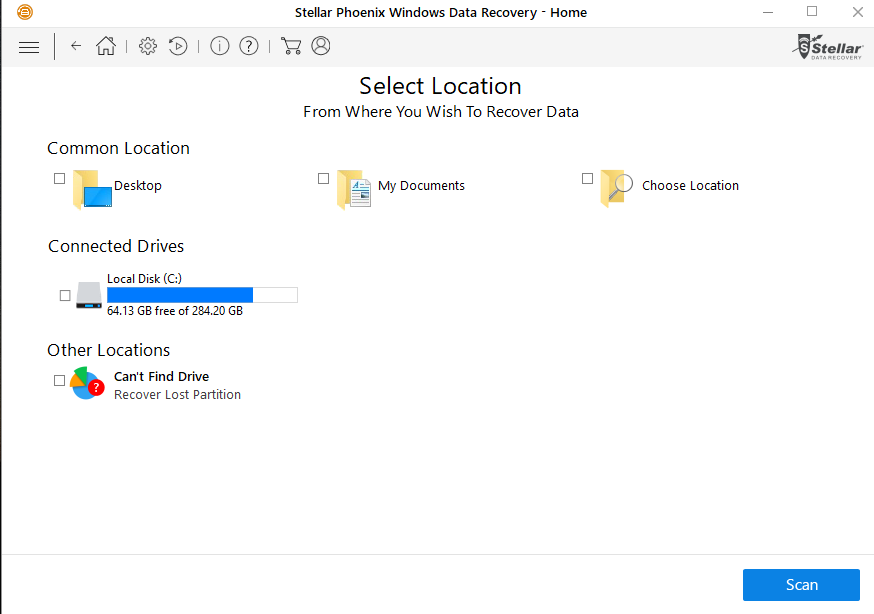Open the information (i) icon
Screen dimensions: 874x614
click(x=220, y=46)
